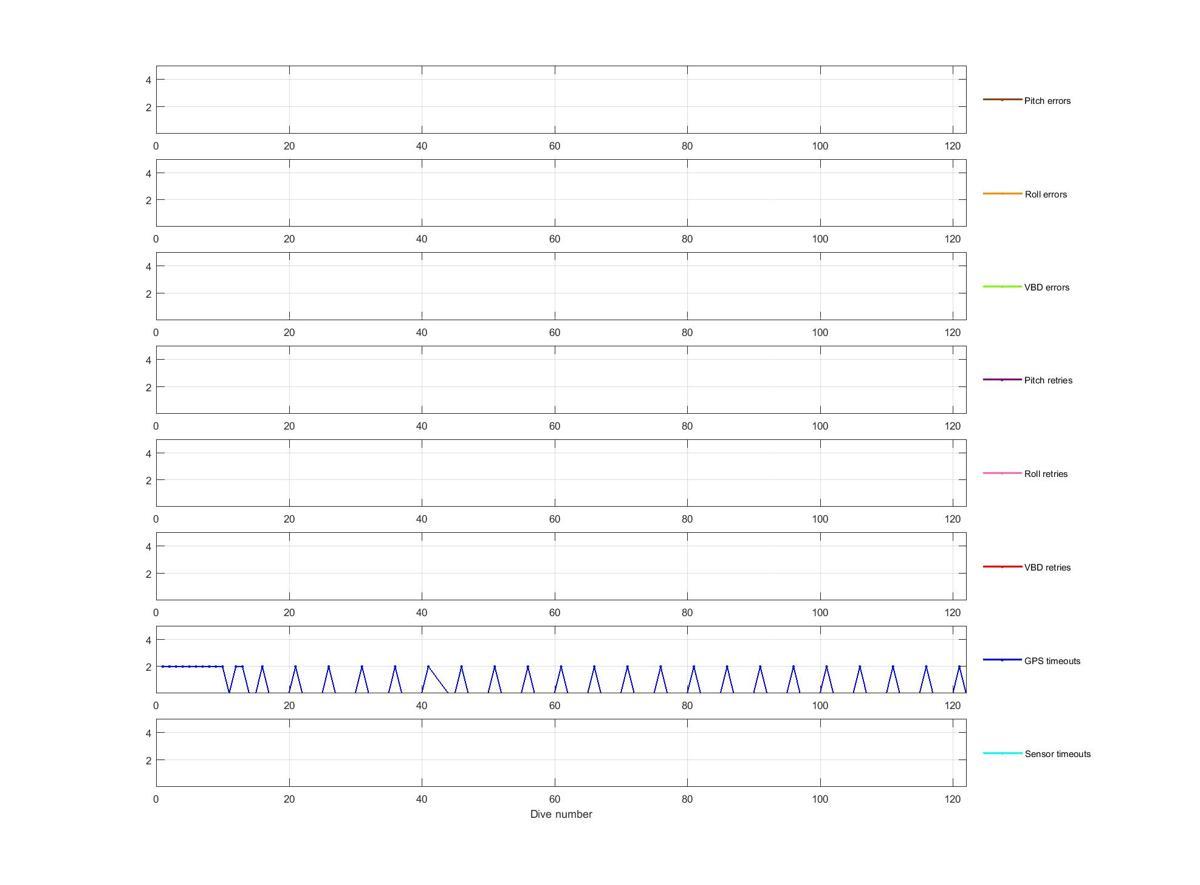
Task: Click tick label 120 under the VBD retries plot
Action: (953, 613)
